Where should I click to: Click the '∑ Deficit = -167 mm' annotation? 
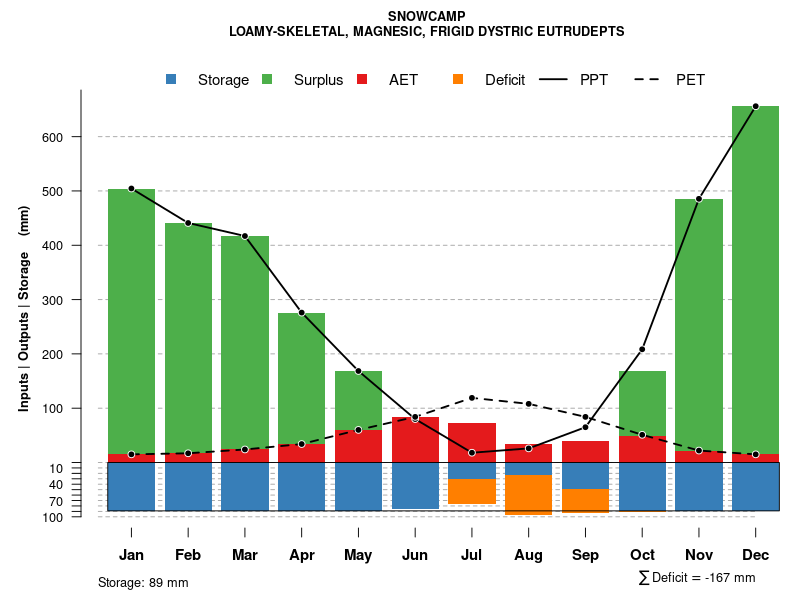(696, 578)
